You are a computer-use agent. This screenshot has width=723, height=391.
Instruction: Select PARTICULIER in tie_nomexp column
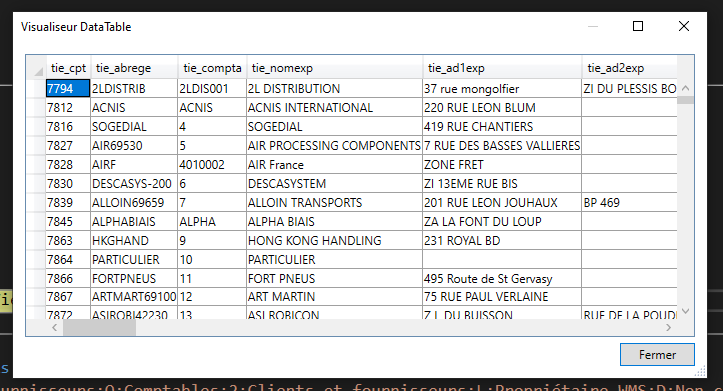(x=335, y=259)
